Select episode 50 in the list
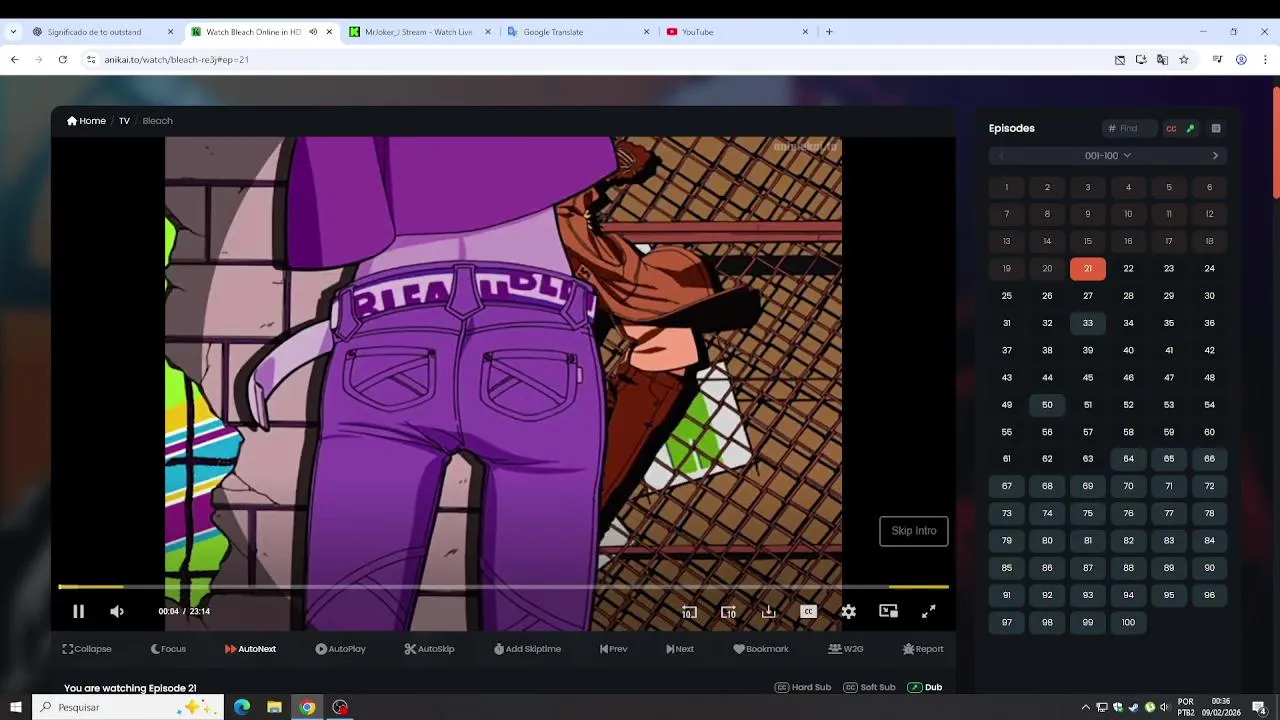 [x=1047, y=405]
